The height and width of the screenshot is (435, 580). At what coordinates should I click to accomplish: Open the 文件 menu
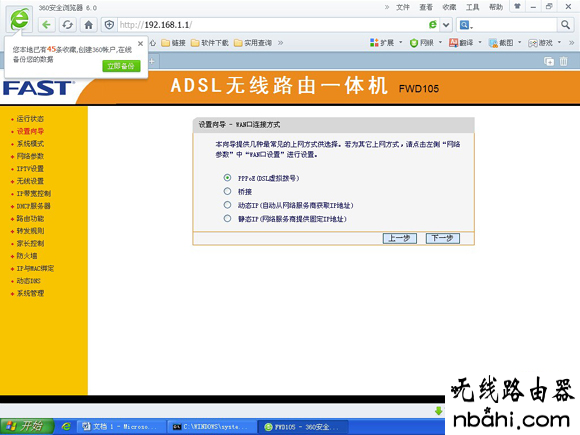403,7
